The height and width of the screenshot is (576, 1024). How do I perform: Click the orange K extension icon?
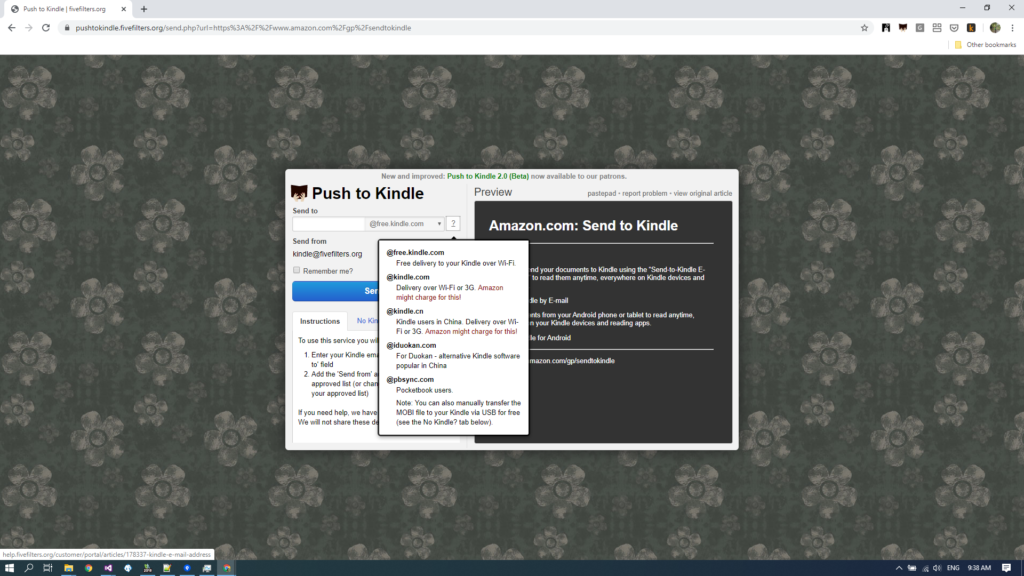pyautogui.click(x=971, y=28)
